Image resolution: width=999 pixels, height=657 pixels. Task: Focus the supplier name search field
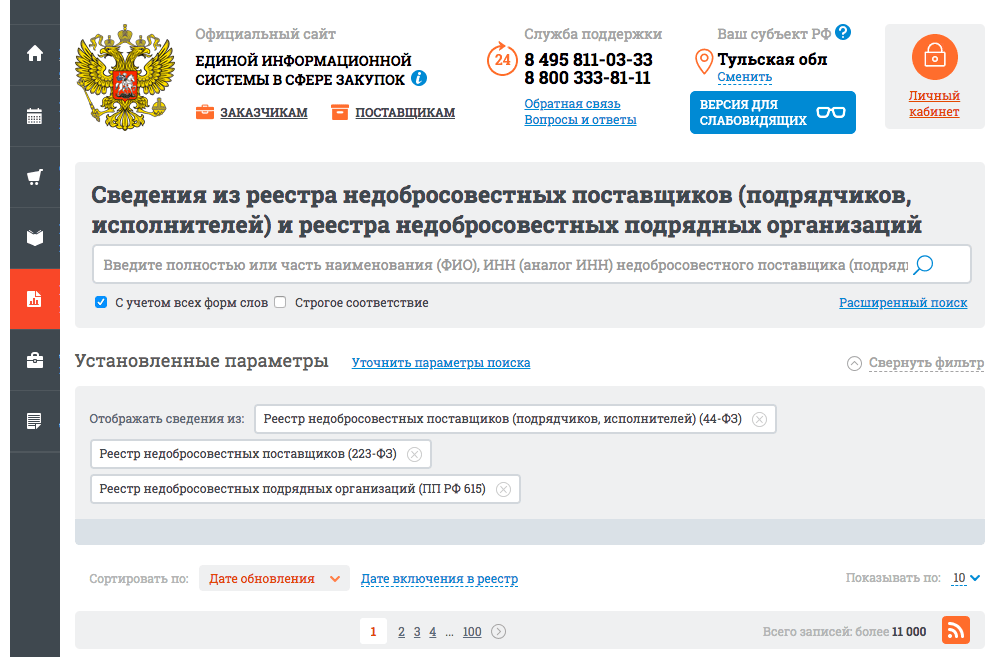tap(532, 264)
